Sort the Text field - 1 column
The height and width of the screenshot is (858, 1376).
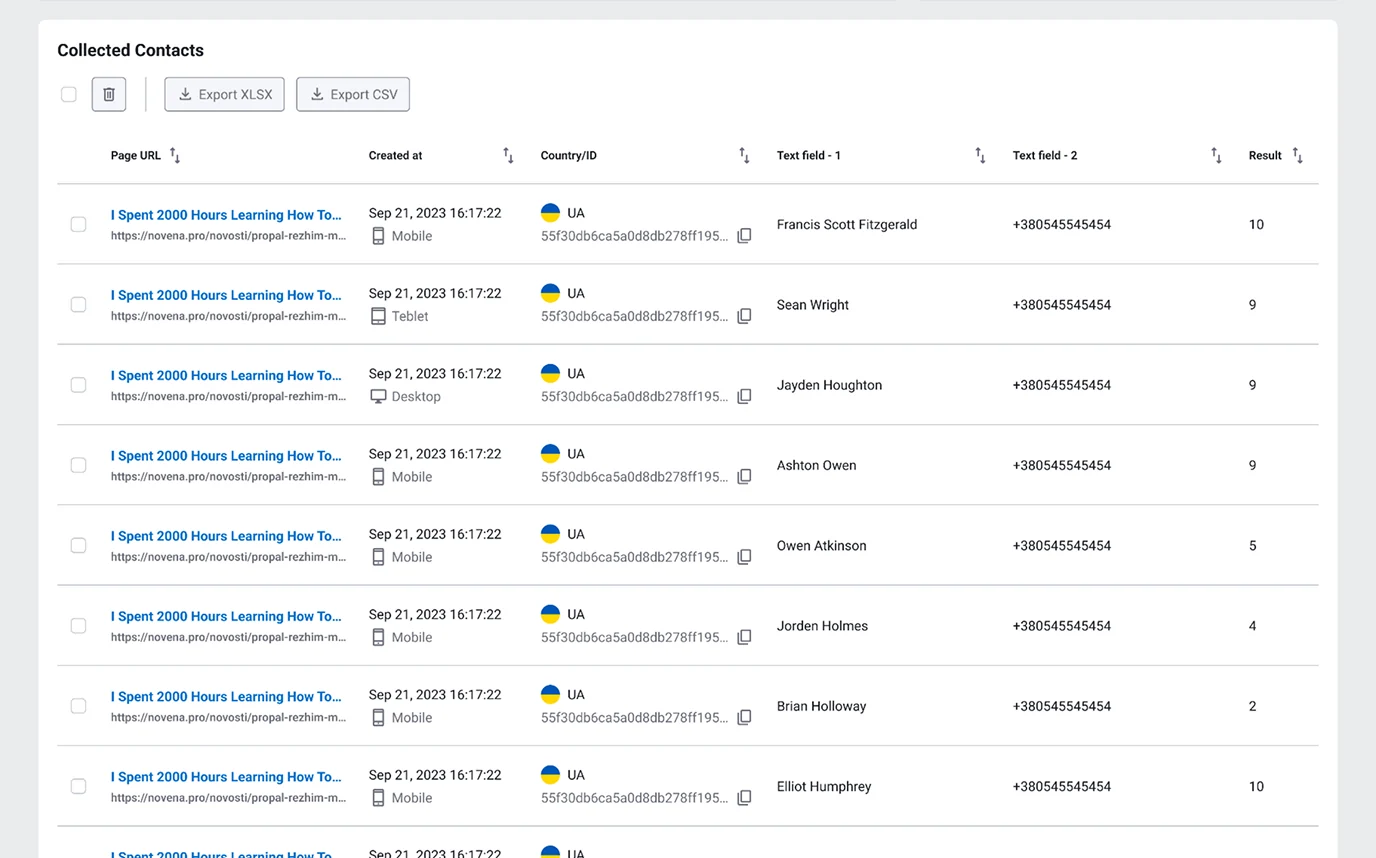click(980, 155)
